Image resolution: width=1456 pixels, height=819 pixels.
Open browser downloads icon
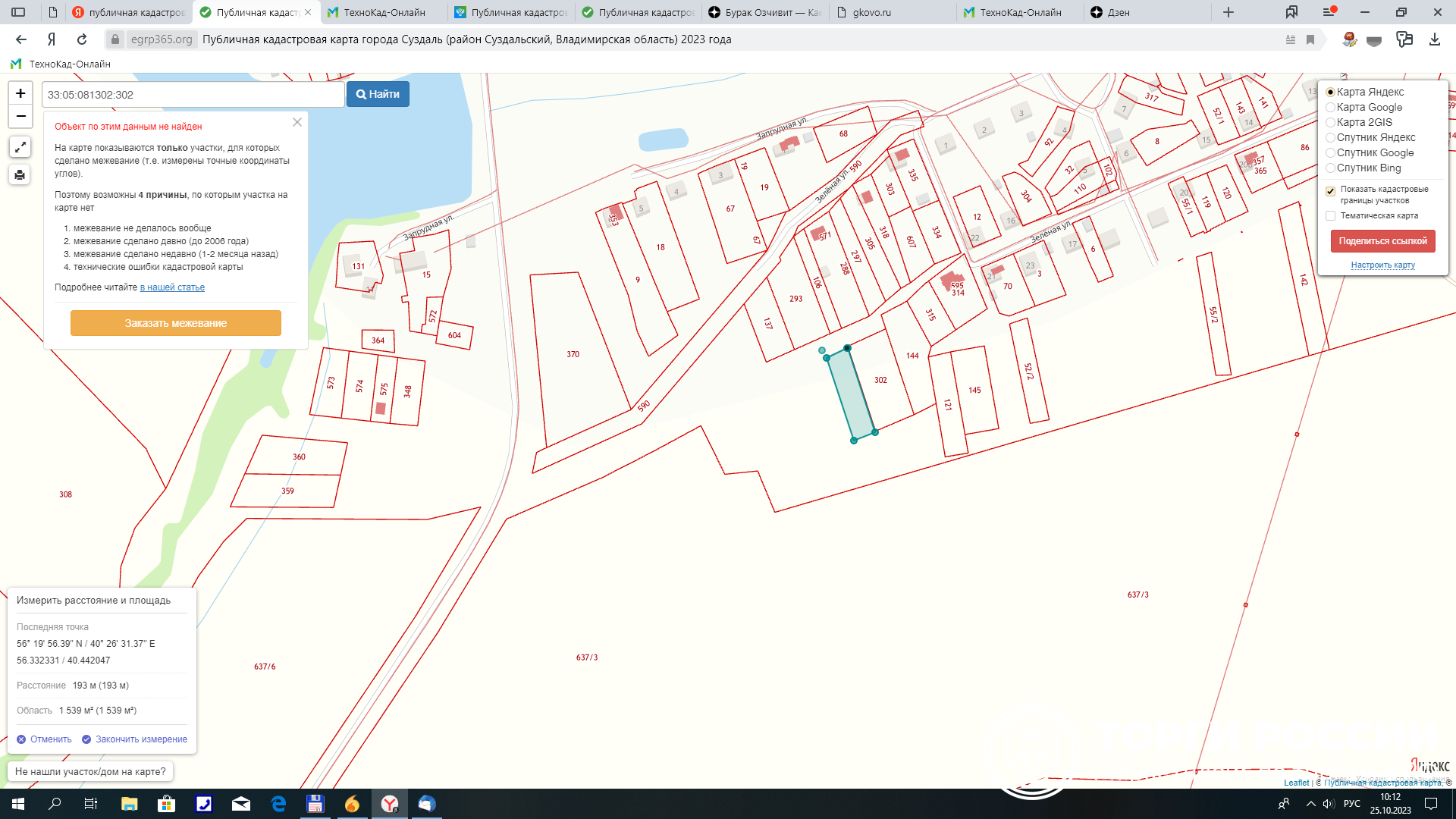tap(1435, 39)
